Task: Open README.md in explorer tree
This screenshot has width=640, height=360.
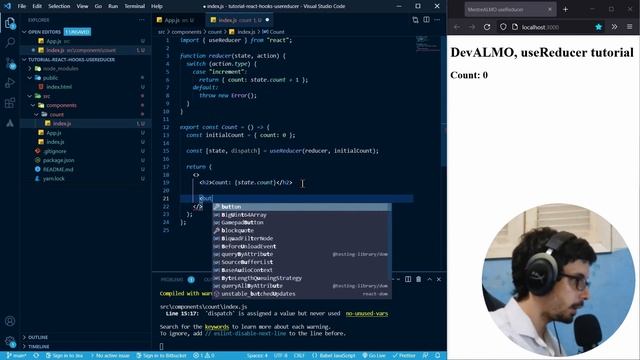Action: (58, 169)
